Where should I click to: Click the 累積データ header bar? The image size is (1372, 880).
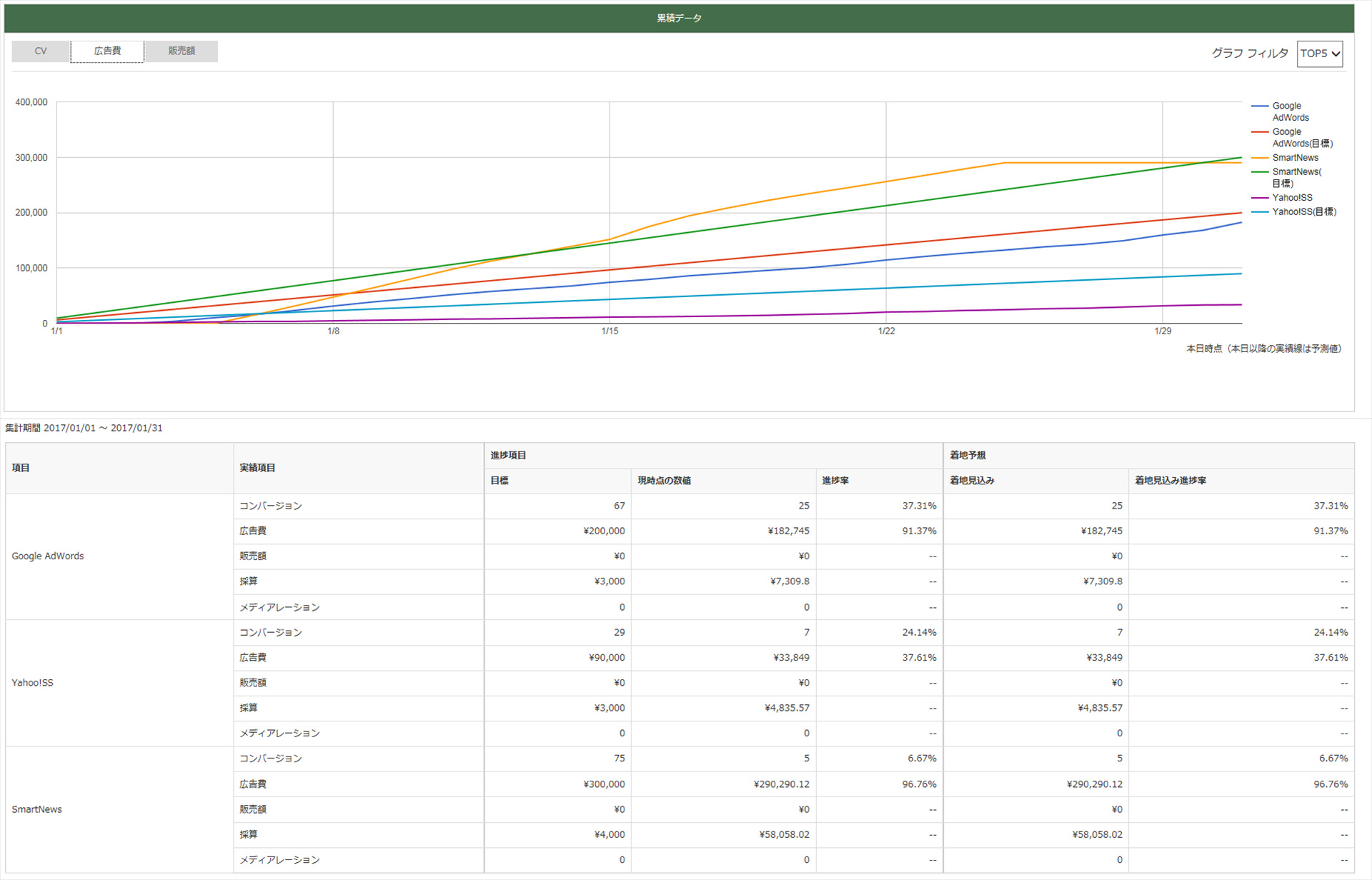(x=679, y=19)
